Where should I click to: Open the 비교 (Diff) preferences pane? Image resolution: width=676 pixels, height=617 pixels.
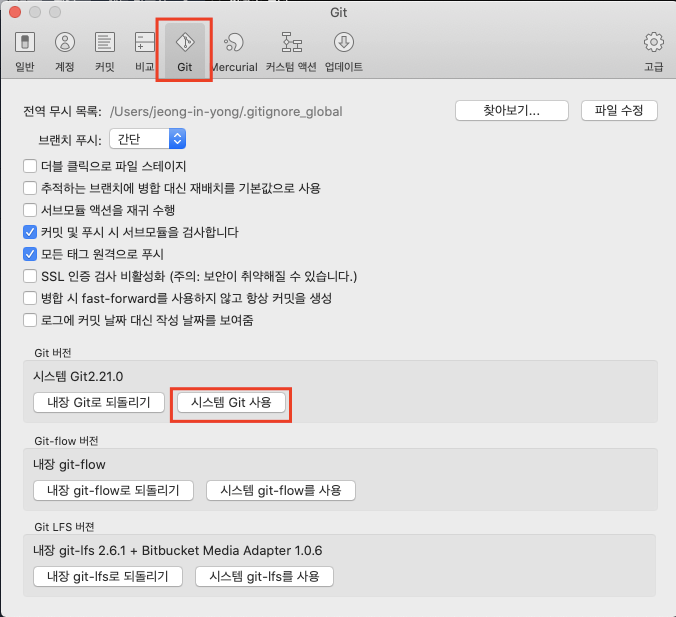(x=144, y=51)
